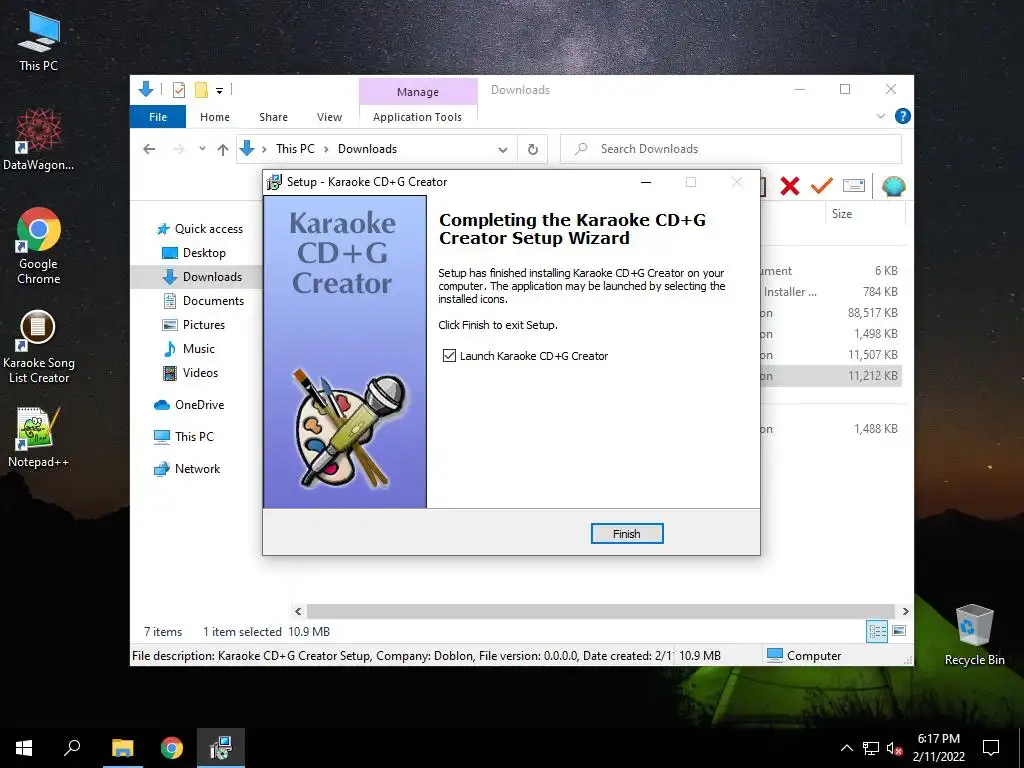Open the Home ribbon tab
Screen dimensions: 1024x768
click(215, 117)
